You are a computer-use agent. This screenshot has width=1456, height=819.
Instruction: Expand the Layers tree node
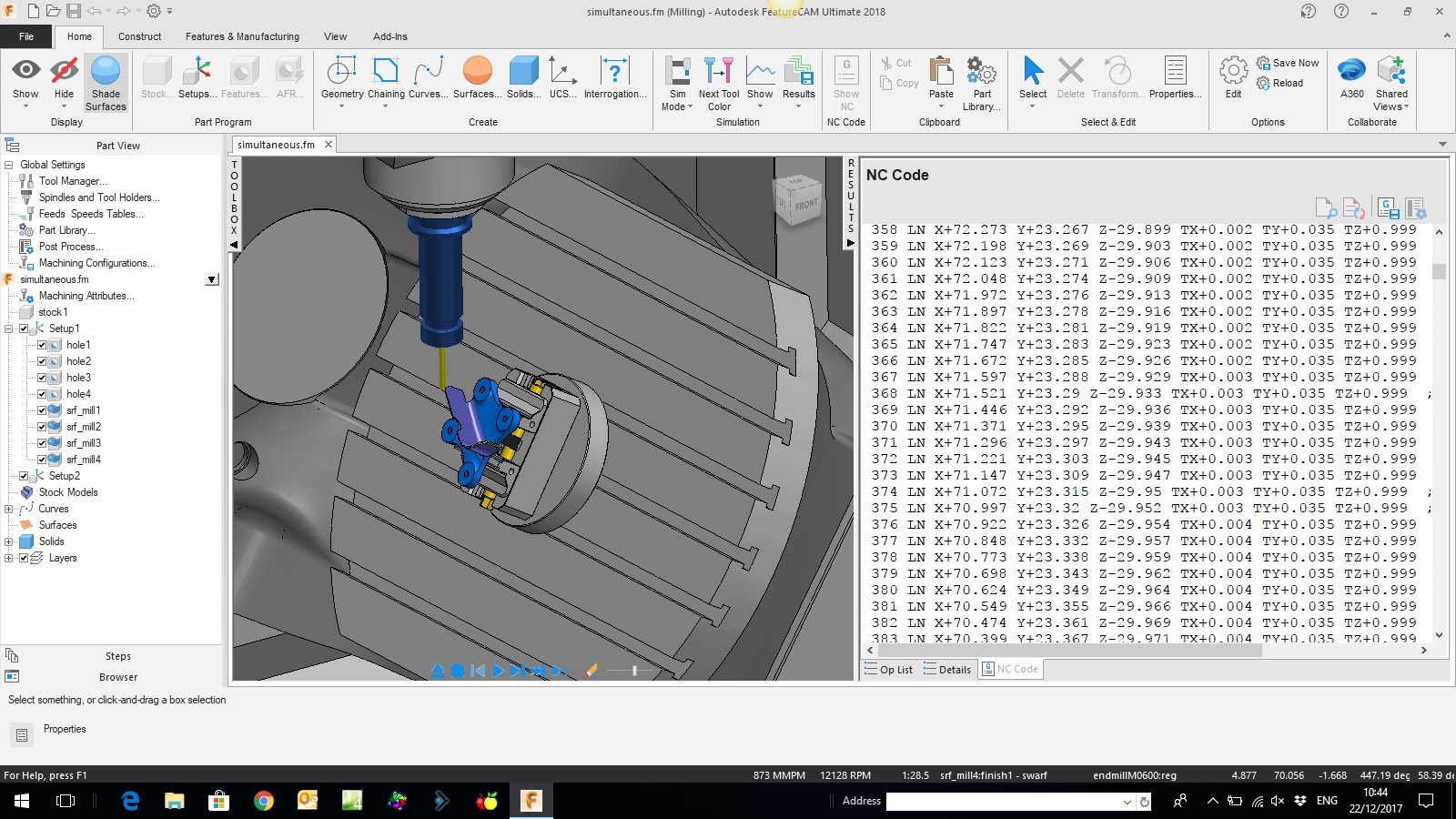(x=9, y=558)
